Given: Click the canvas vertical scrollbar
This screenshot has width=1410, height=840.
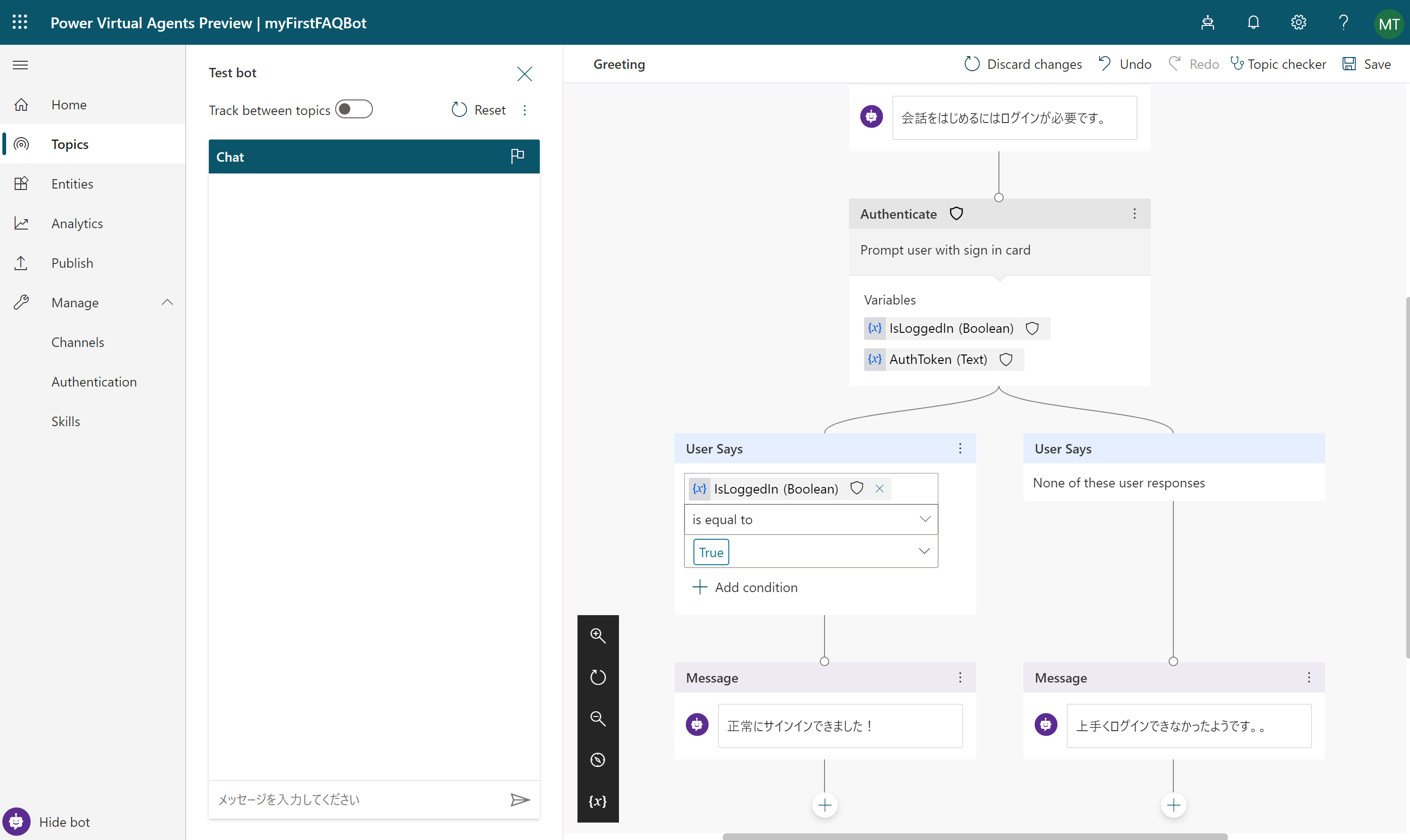Looking at the screenshot, I should coord(1407,477).
